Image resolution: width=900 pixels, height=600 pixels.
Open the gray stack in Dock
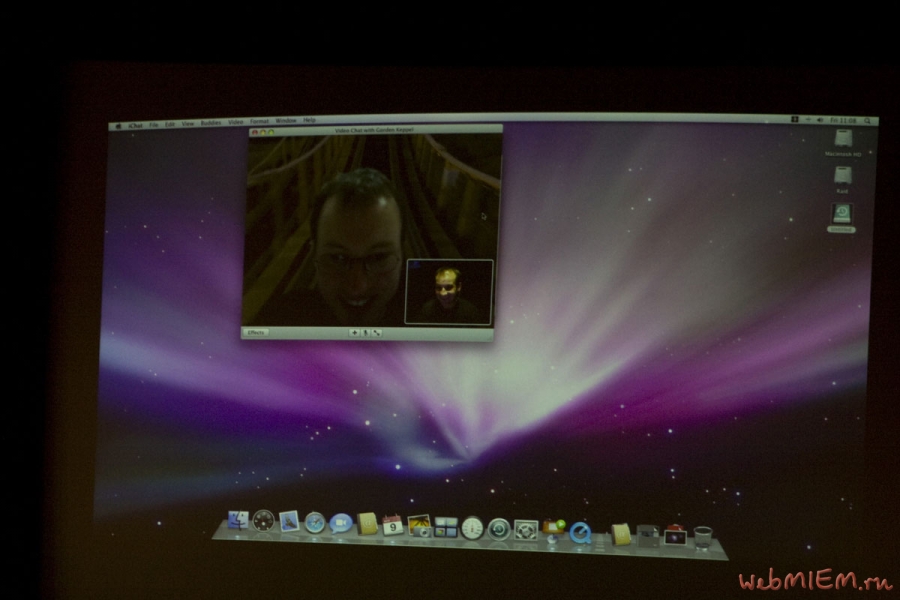[647, 535]
